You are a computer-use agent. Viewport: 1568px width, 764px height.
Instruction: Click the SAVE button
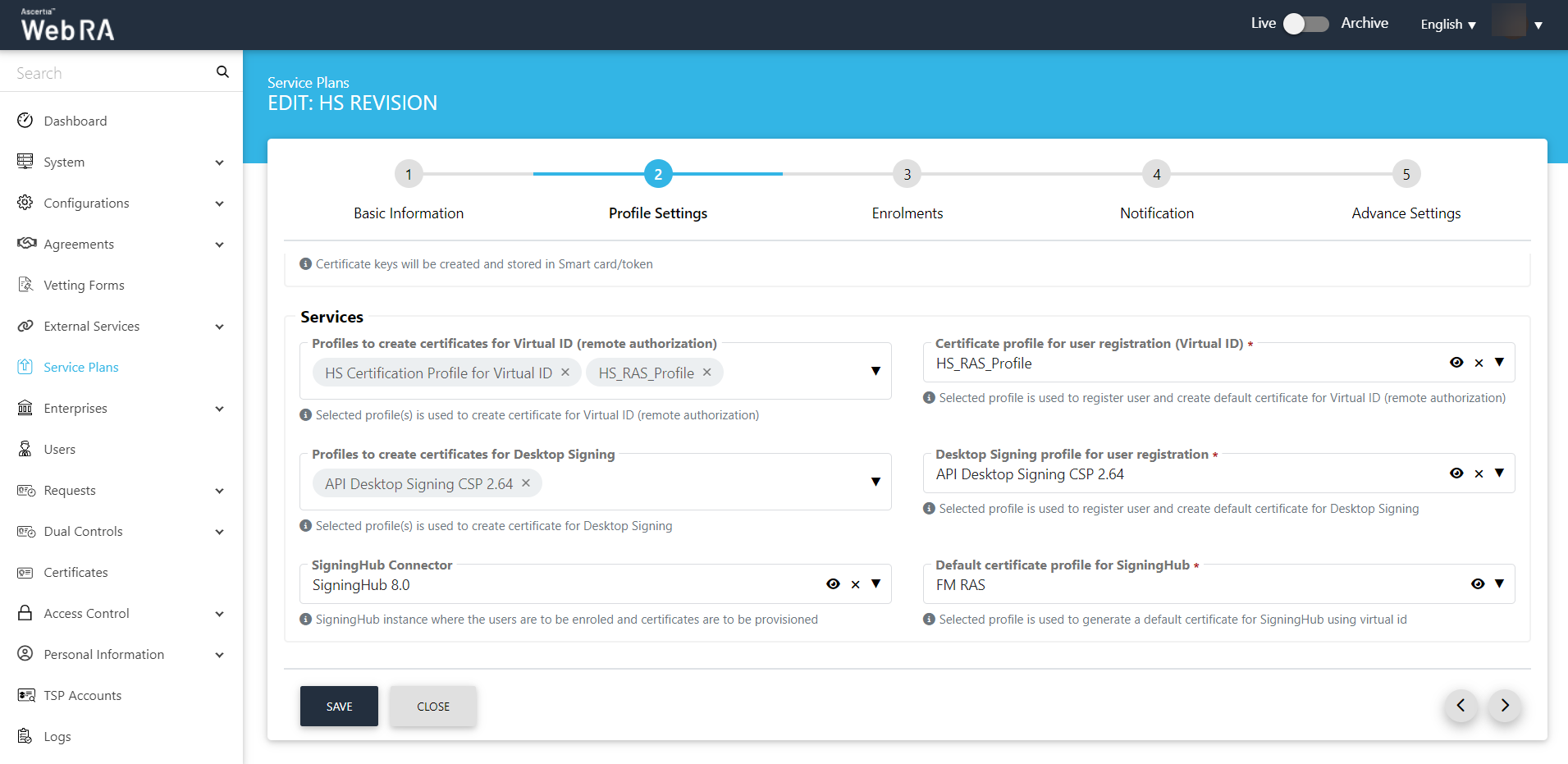click(339, 707)
